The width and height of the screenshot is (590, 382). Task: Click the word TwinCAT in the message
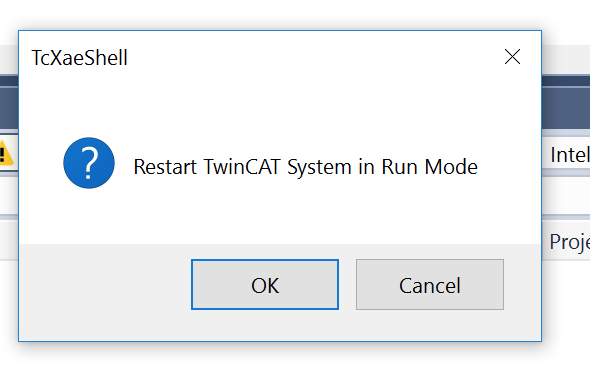coord(242,167)
